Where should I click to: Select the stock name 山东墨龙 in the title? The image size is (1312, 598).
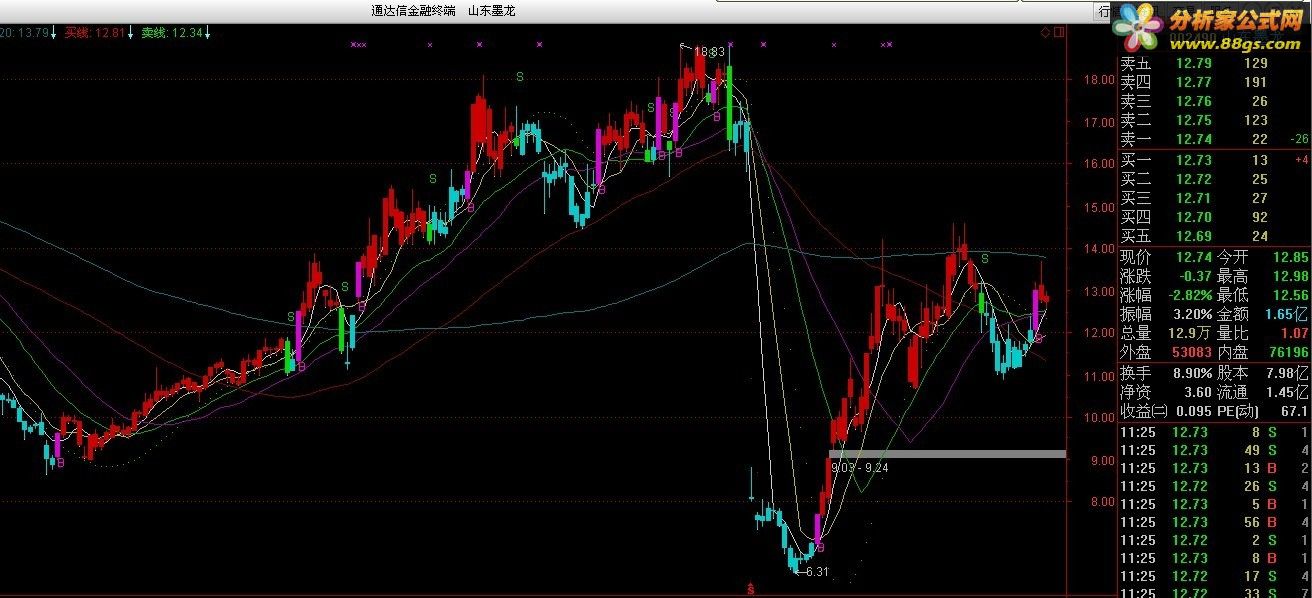click(493, 12)
